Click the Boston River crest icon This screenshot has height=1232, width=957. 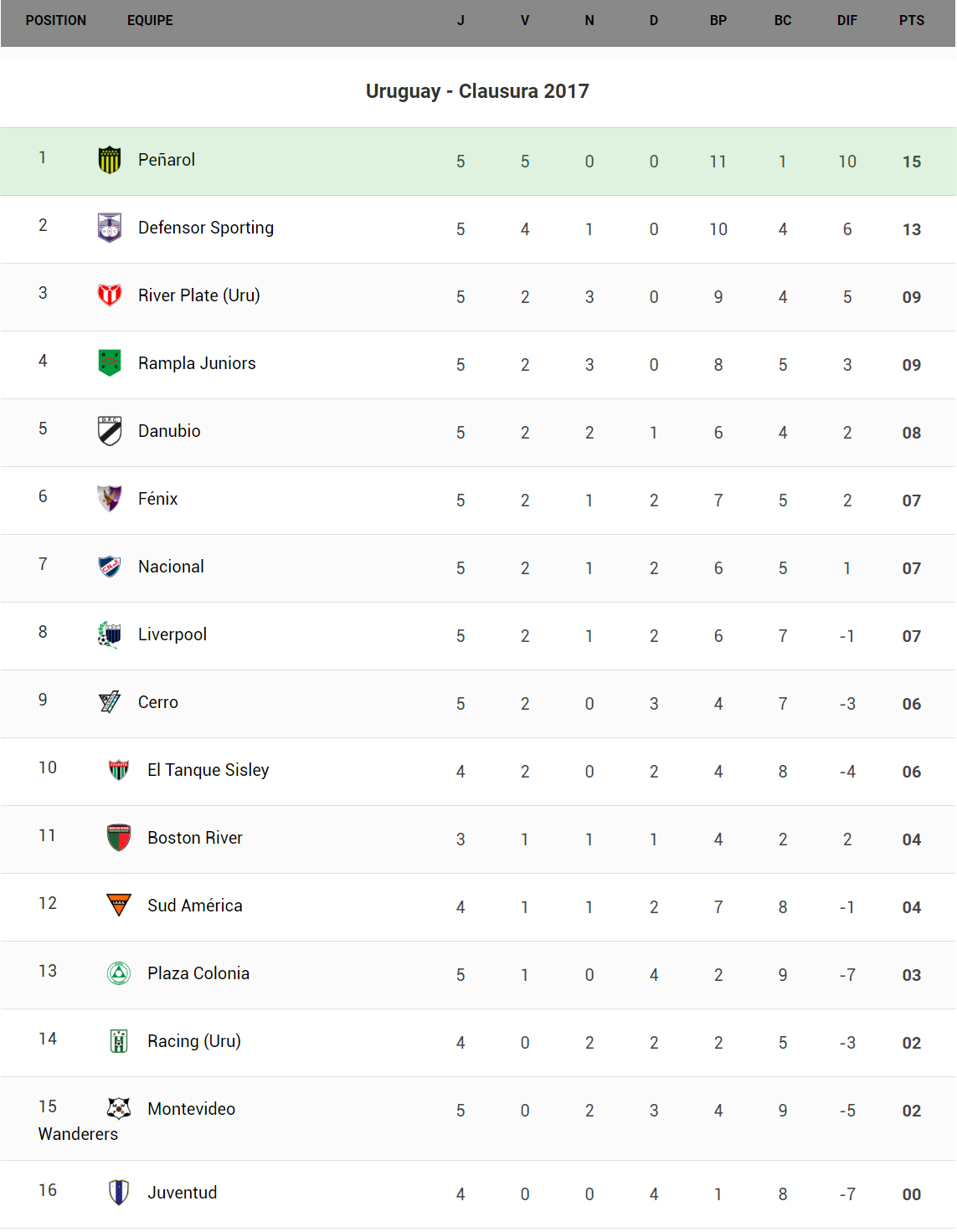tap(119, 838)
